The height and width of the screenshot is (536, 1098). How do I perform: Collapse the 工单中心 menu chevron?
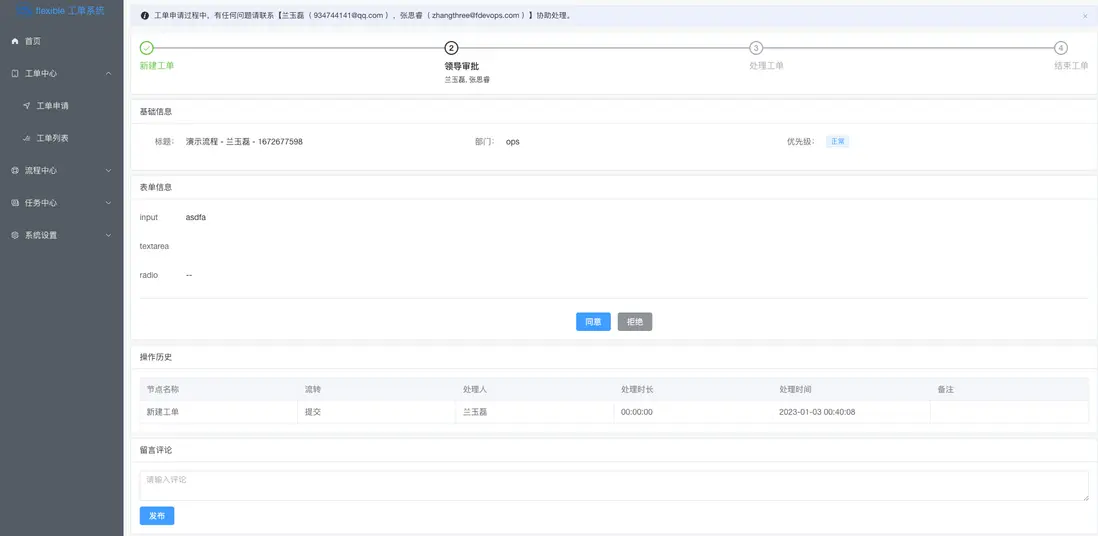click(109, 74)
